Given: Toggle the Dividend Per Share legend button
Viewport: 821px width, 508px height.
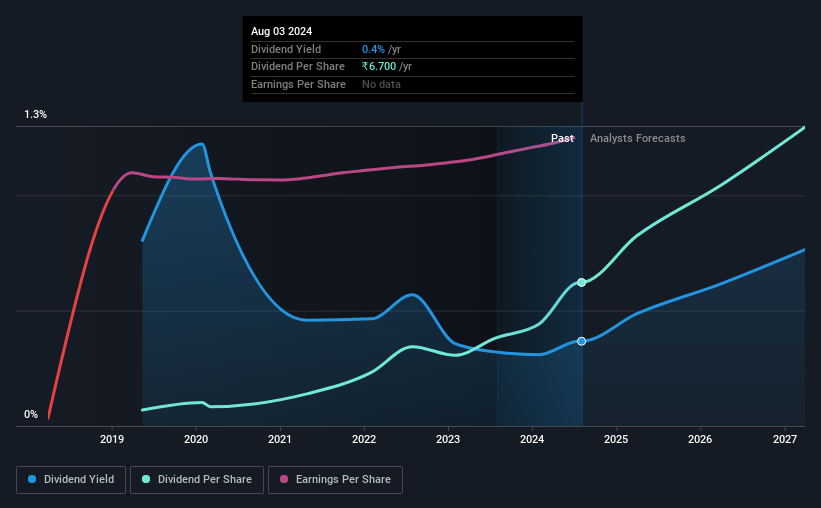Looking at the screenshot, I should pyautogui.click(x=197, y=480).
